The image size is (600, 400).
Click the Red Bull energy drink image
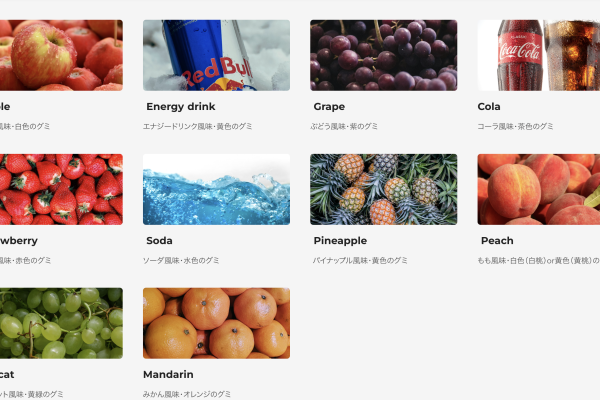[x=216, y=55]
